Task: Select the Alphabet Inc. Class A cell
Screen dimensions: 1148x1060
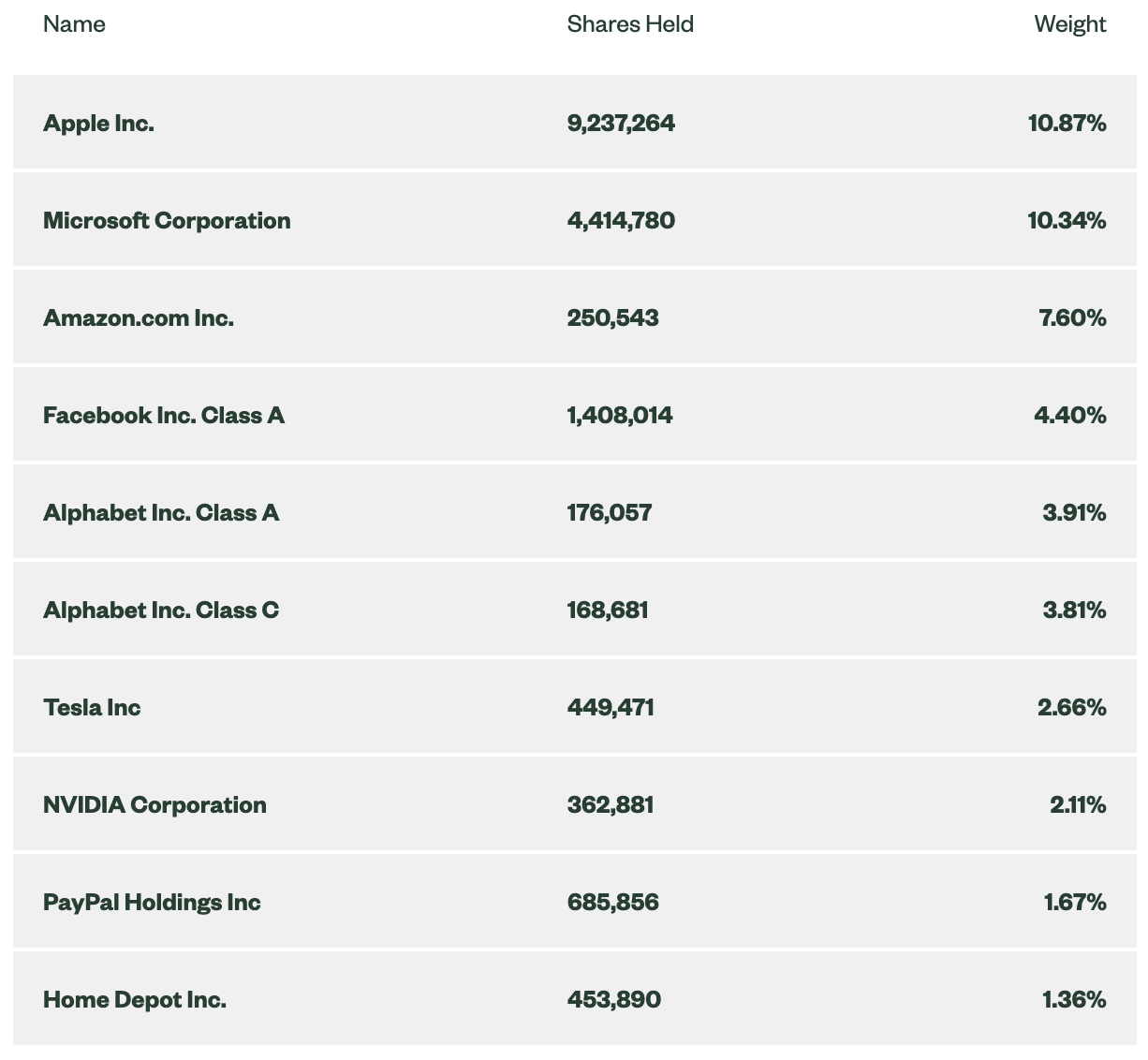Action: point(161,512)
